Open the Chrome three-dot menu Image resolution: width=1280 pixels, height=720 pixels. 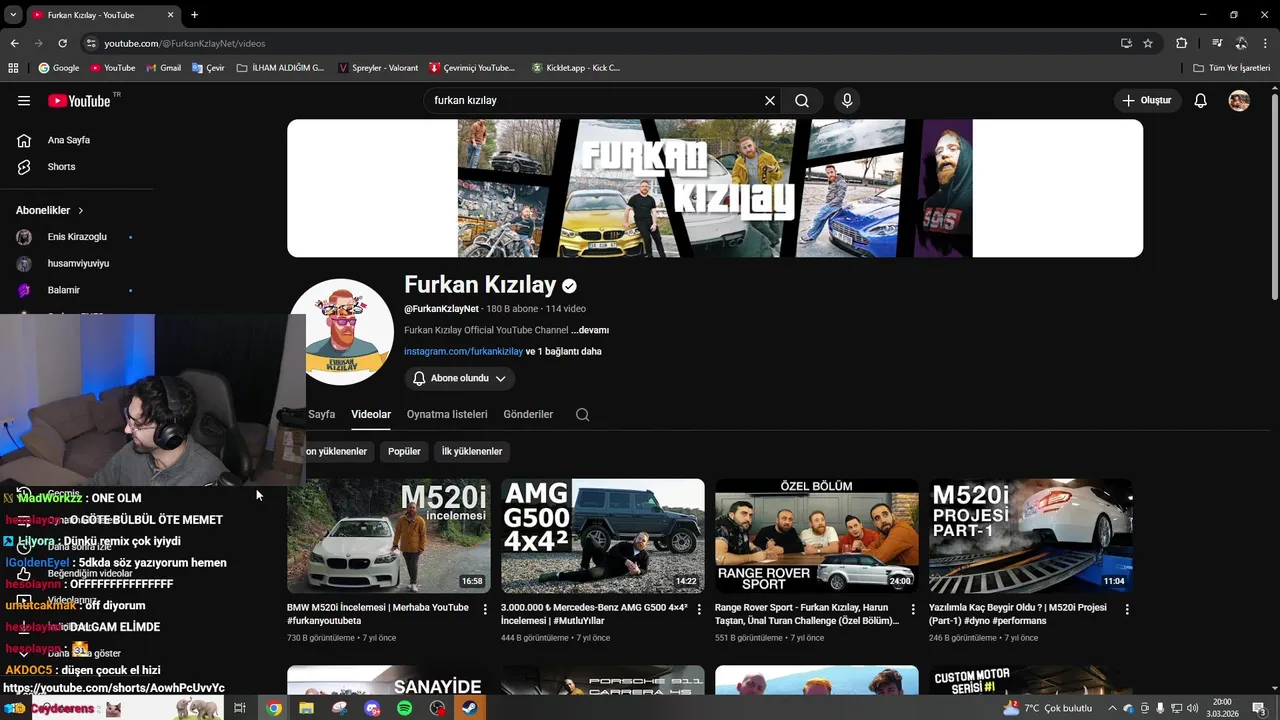coord(1266,43)
